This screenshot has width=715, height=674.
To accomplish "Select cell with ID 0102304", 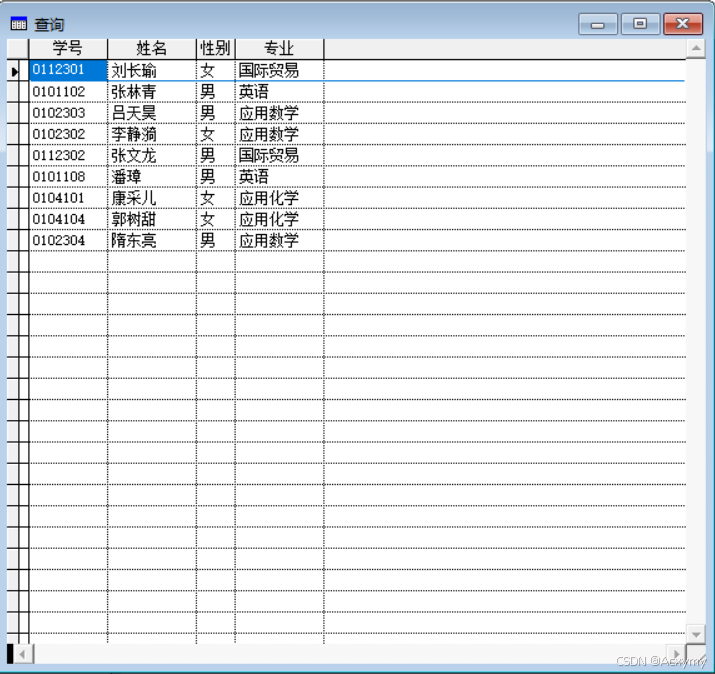I will (x=68, y=240).
